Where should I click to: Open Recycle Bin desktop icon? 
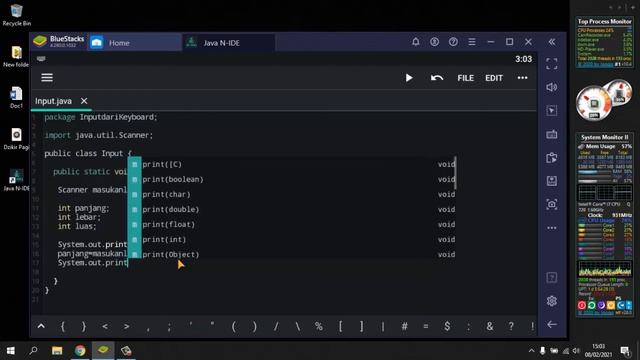tap(16, 15)
